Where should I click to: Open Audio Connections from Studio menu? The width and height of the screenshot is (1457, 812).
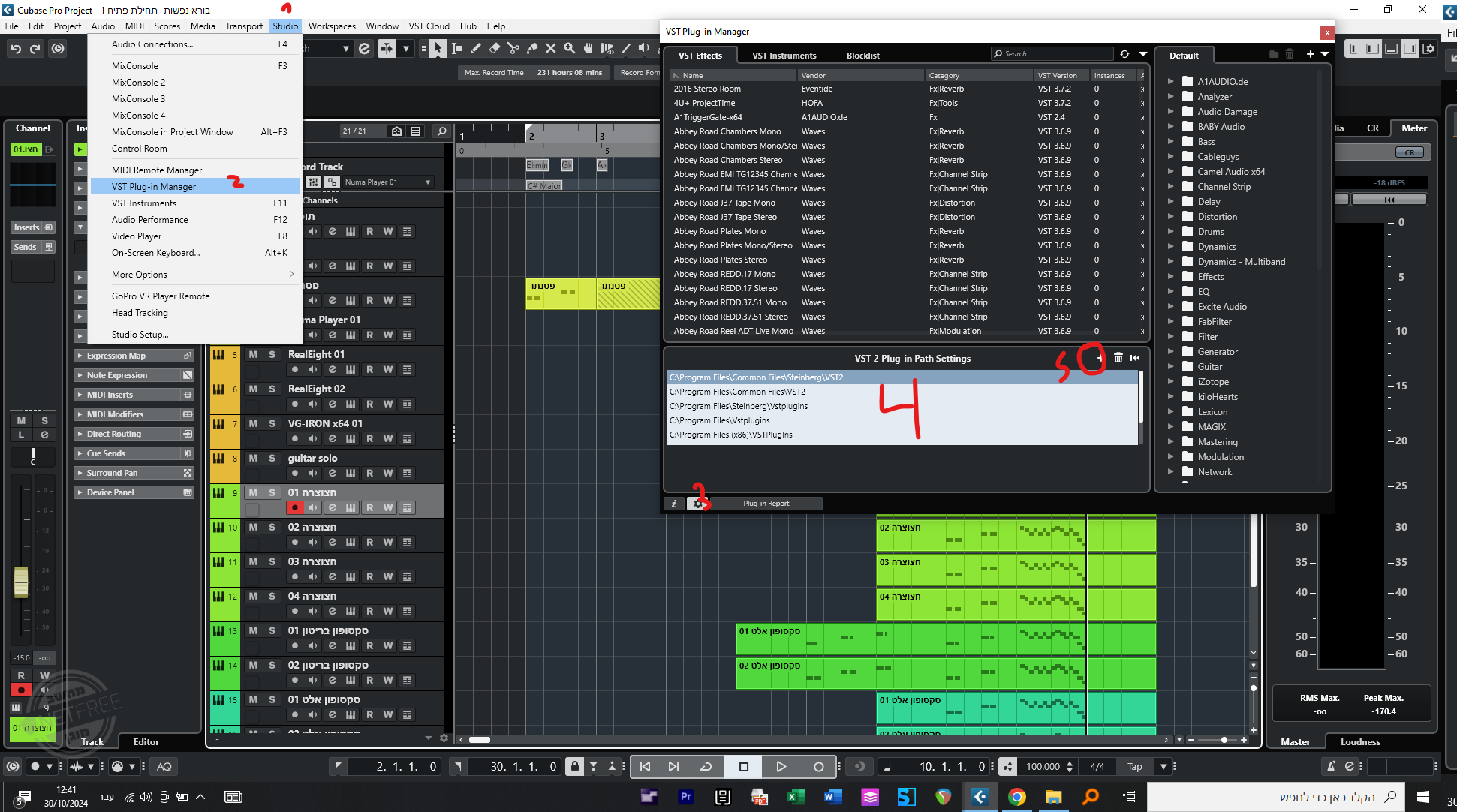click(x=194, y=44)
